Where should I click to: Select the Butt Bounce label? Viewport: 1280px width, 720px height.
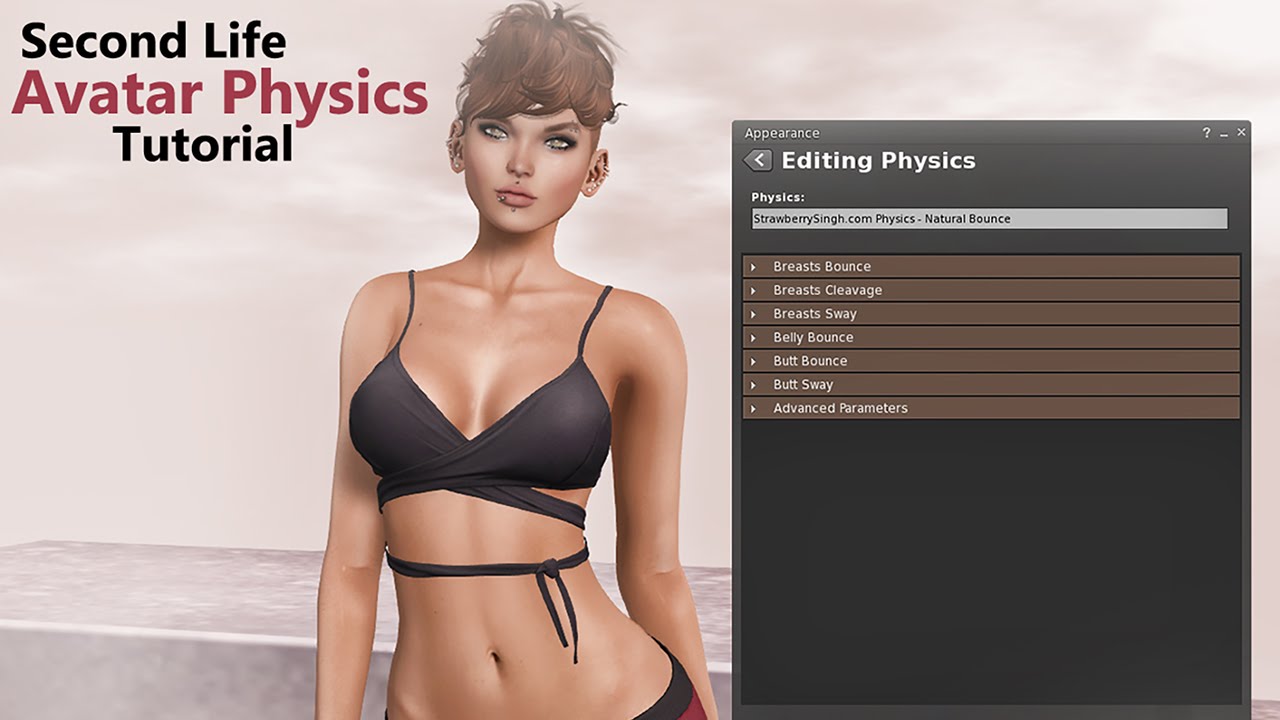810,361
